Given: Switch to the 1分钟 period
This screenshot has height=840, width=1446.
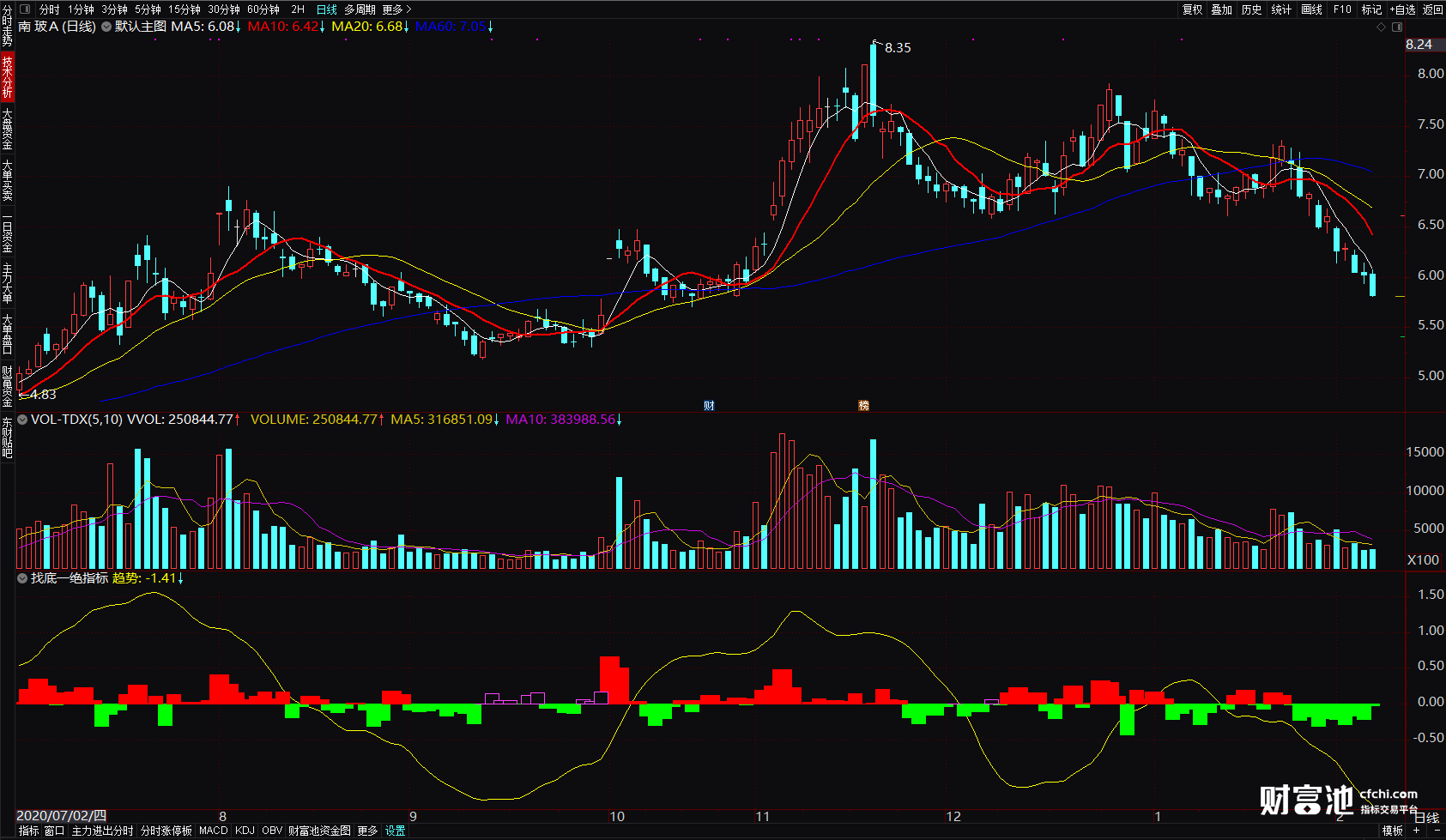Looking at the screenshot, I should click(82, 9).
